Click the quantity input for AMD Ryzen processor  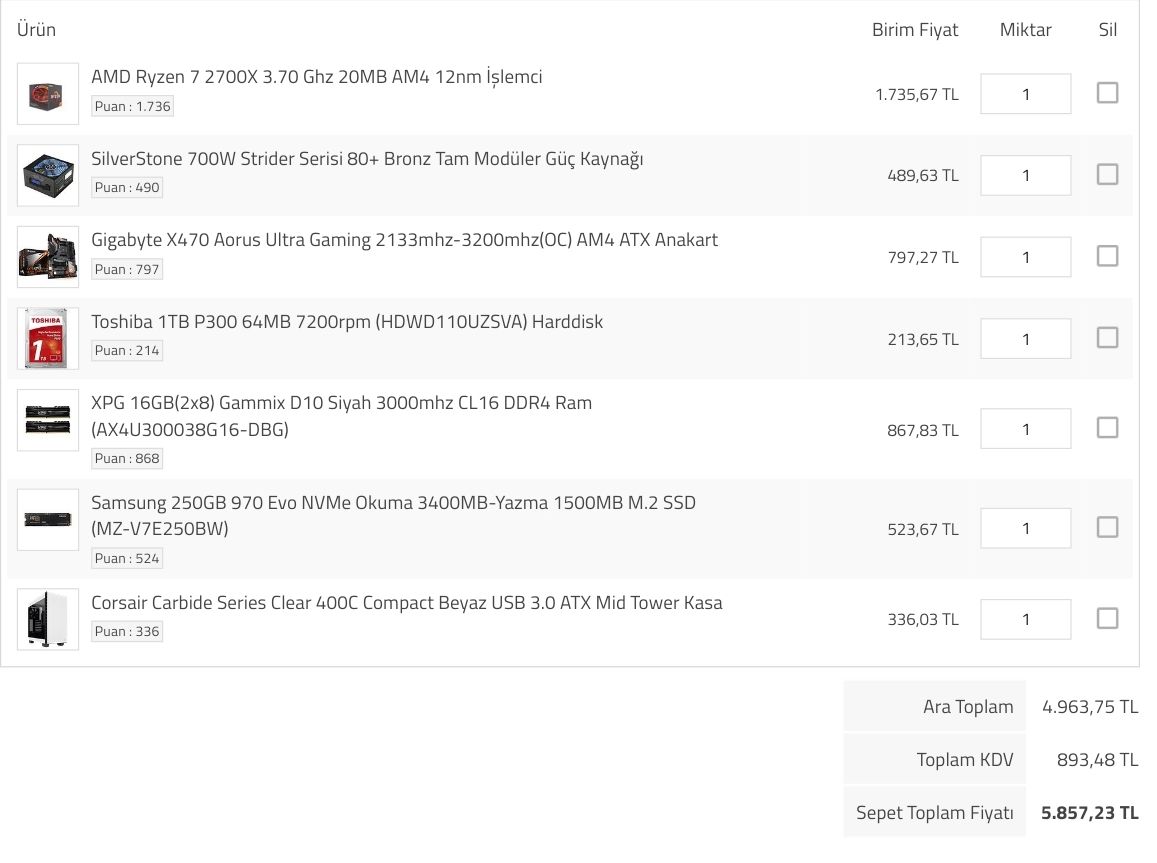(x=1026, y=94)
